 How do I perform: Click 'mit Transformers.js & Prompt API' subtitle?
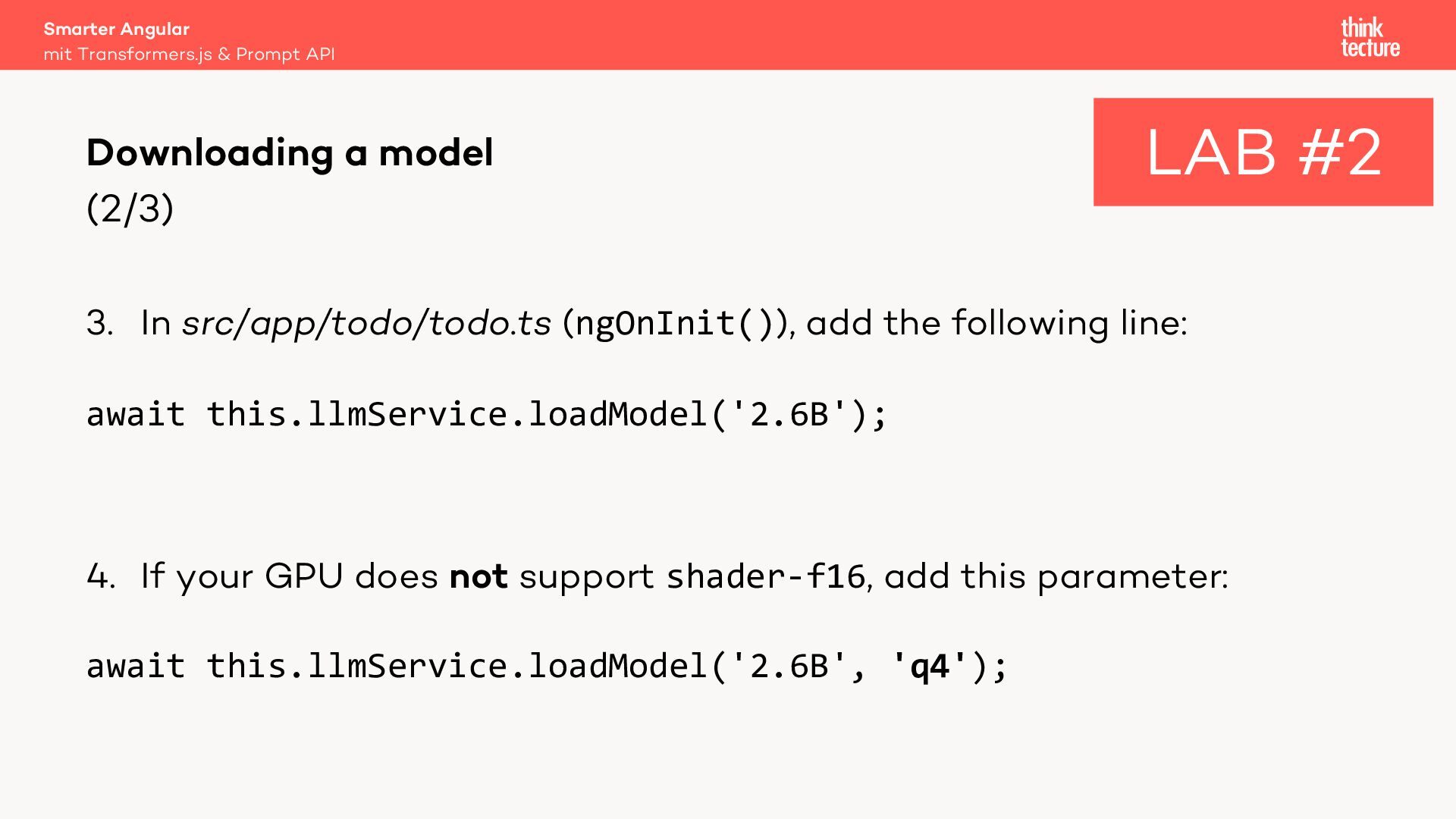(189, 55)
